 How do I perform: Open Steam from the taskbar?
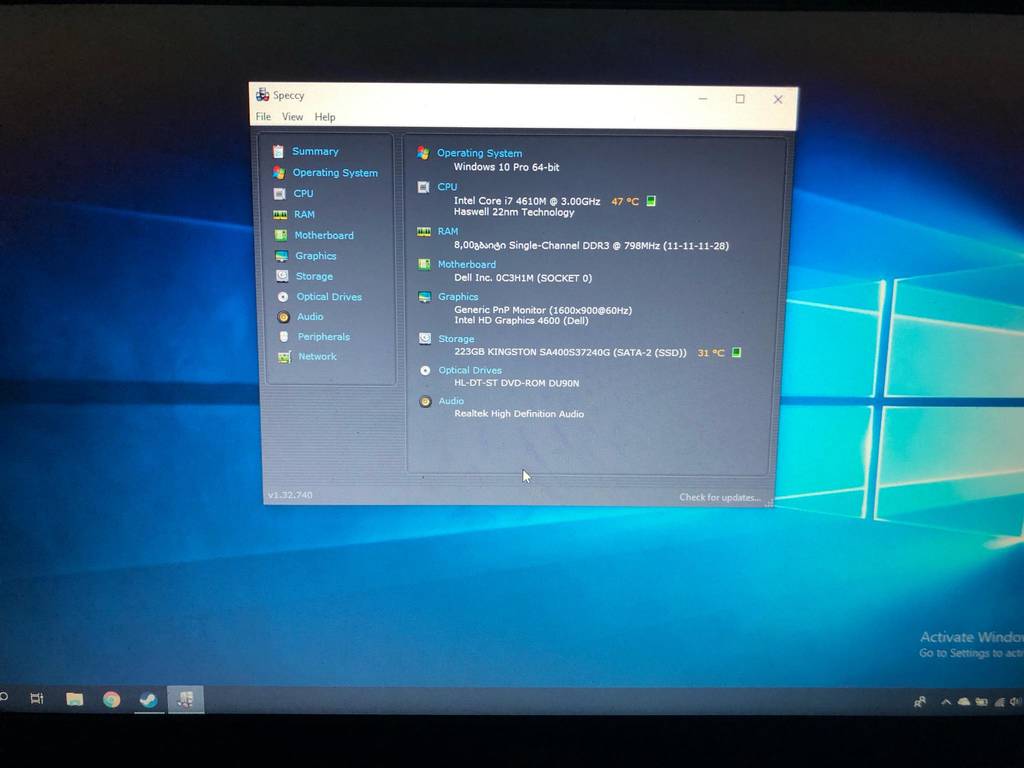(148, 700)
